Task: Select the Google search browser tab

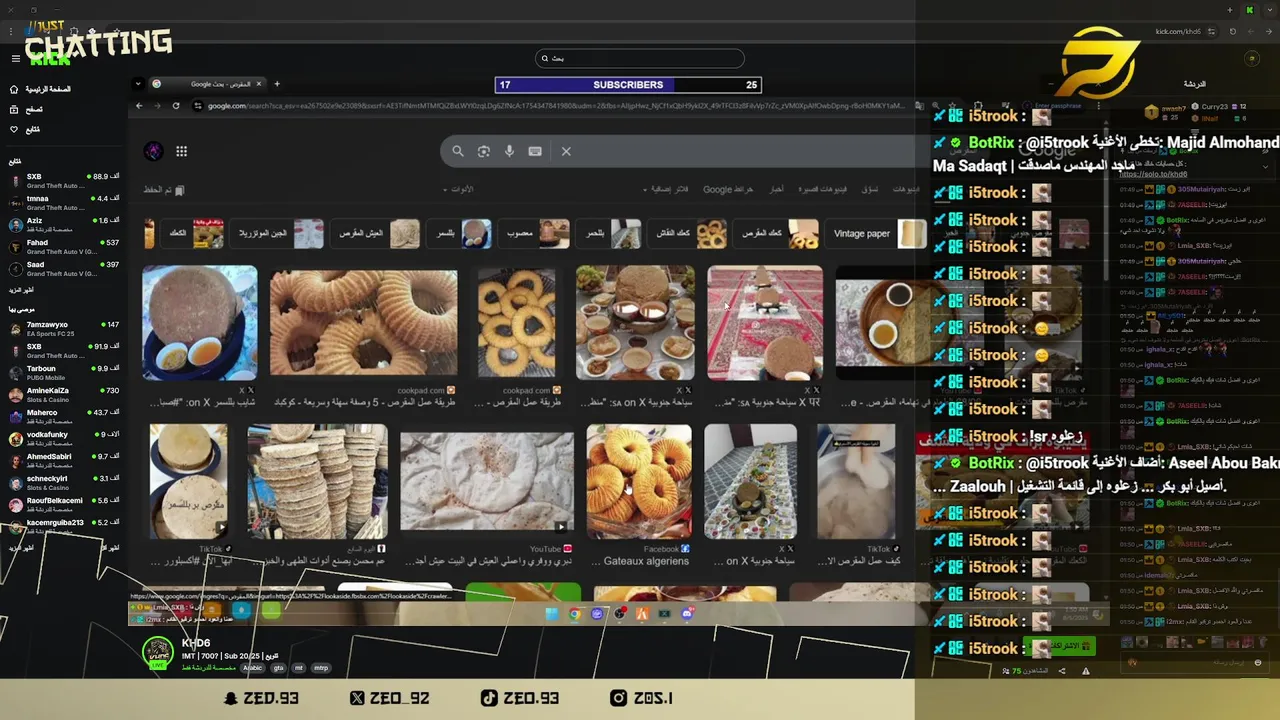Action: [207, 84]
